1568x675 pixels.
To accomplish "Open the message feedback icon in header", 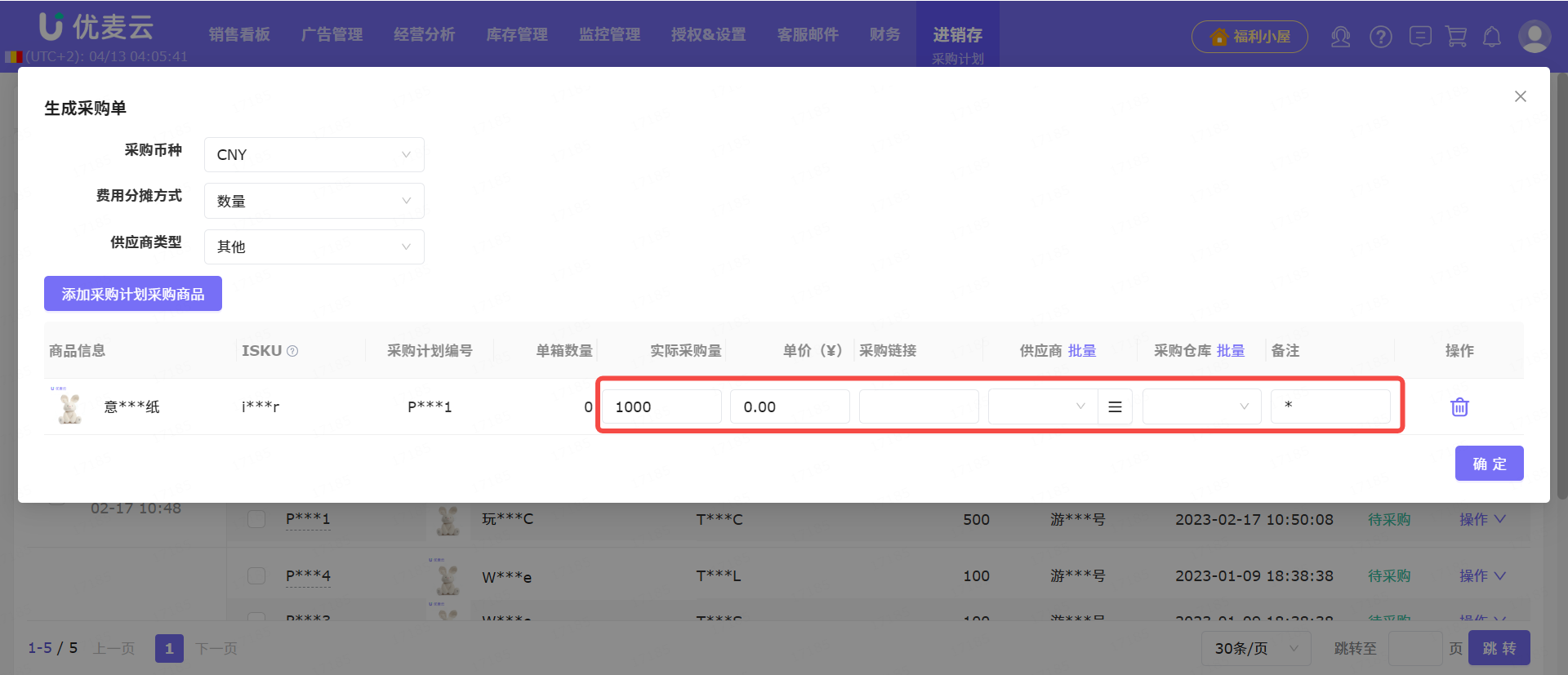I will [x=1420, y=37].
